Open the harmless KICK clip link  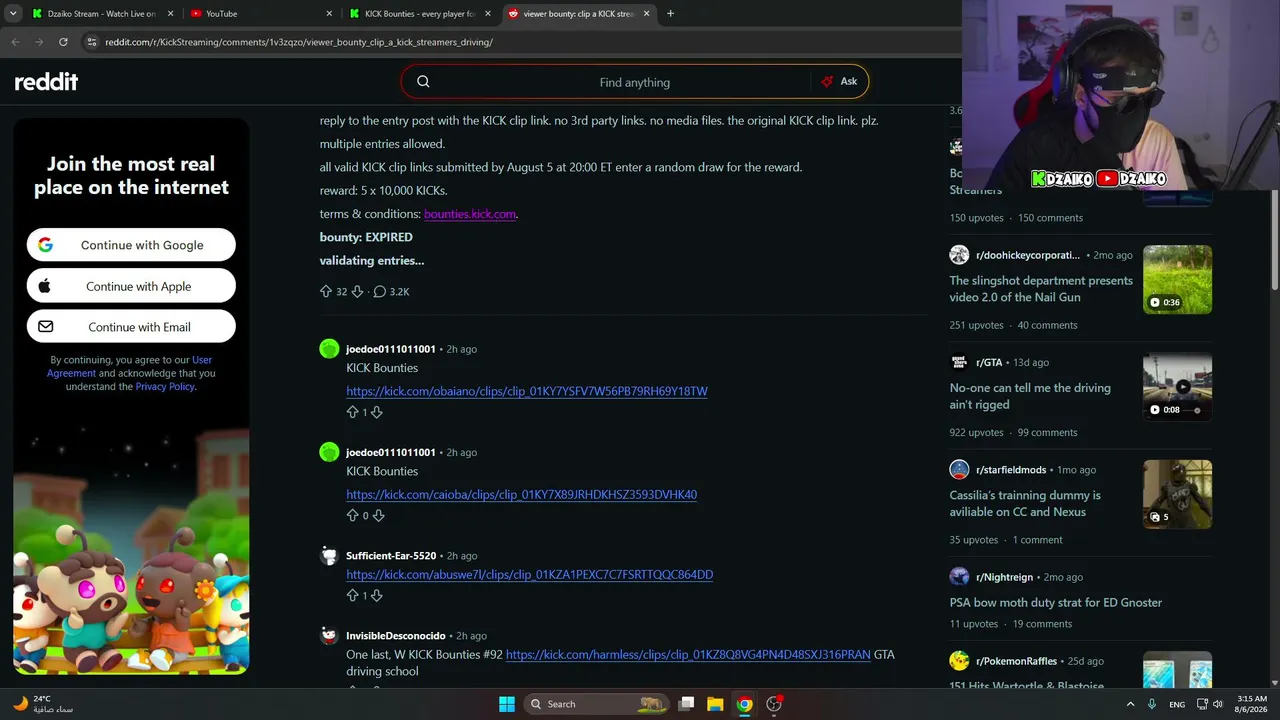click(688, 655)
